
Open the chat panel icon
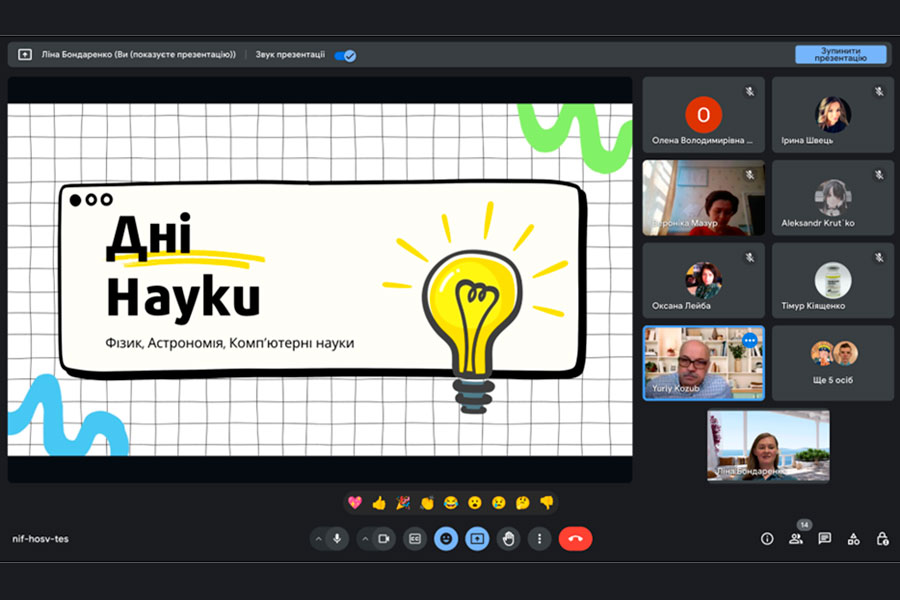[x=824, y=539]
